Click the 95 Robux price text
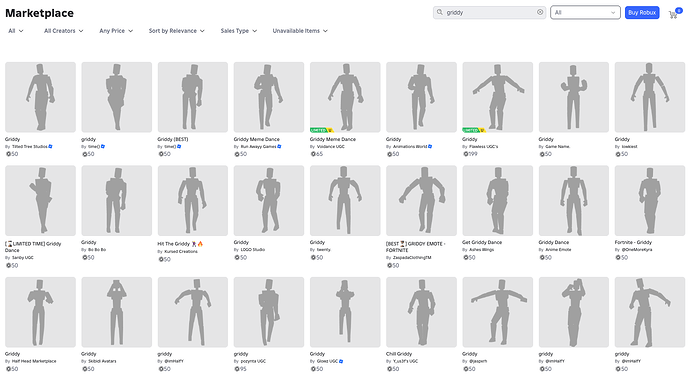This screenshot has width=690, height=377. click(243, 369)
